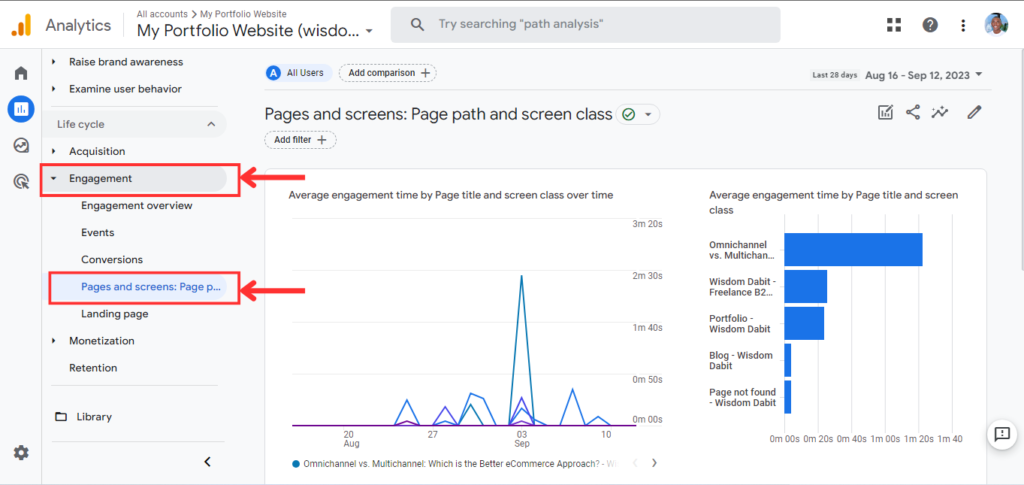Click the Portfolio - Wisdom Dabit bar

(804, 323)
